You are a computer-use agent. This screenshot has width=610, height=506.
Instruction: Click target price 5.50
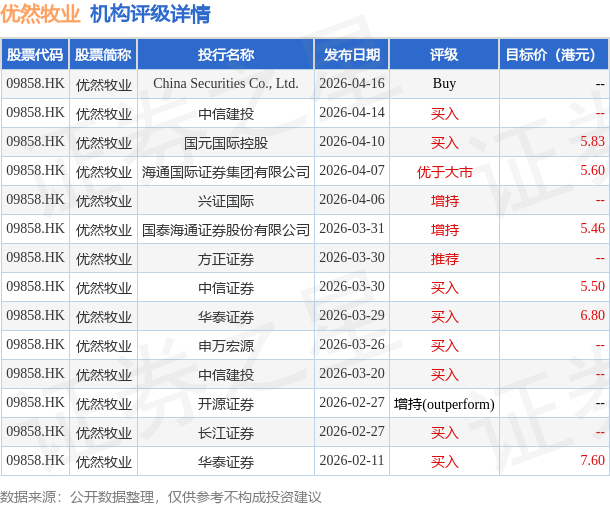click(x=592, y=287)
